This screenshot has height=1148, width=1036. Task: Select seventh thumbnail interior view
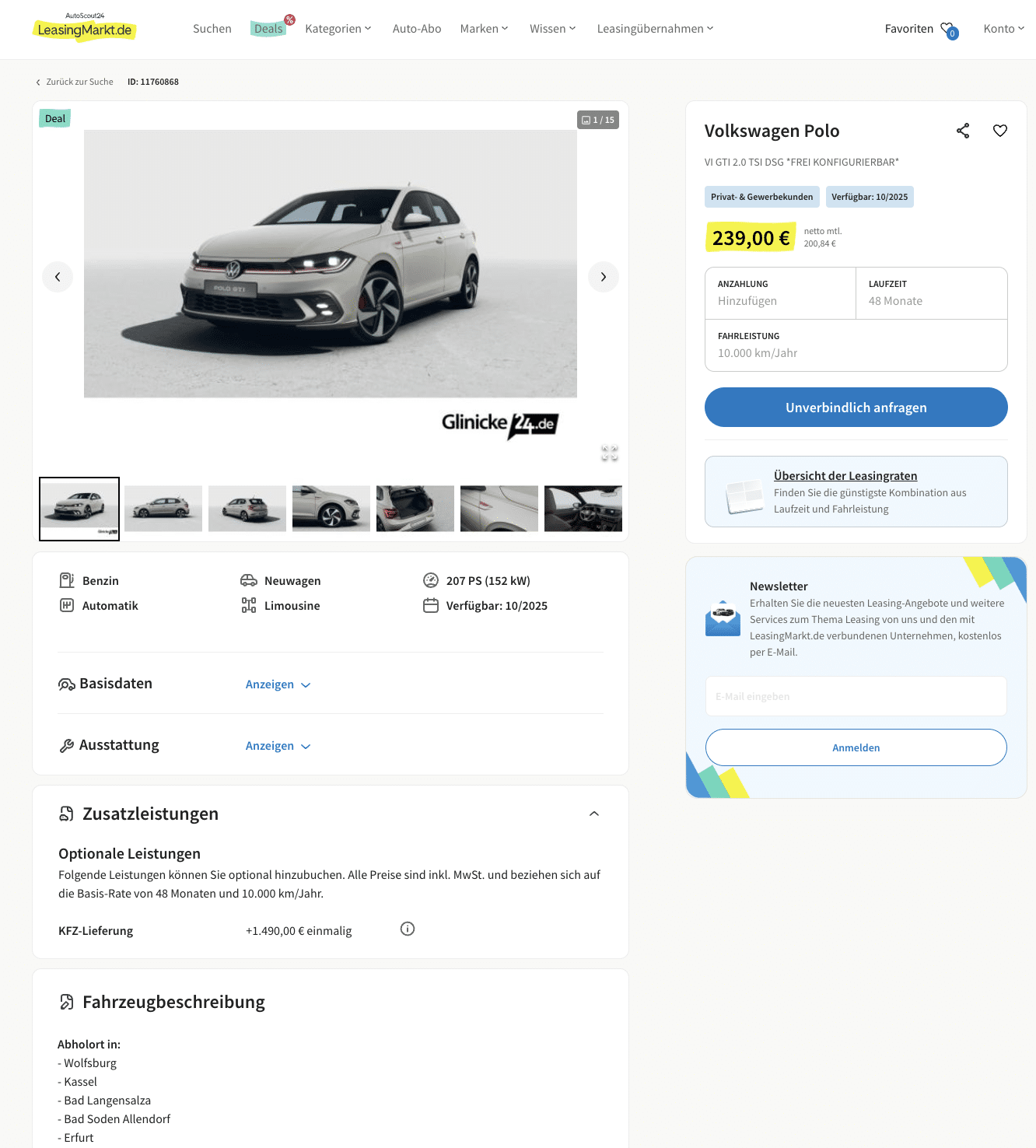click(583, 509)
